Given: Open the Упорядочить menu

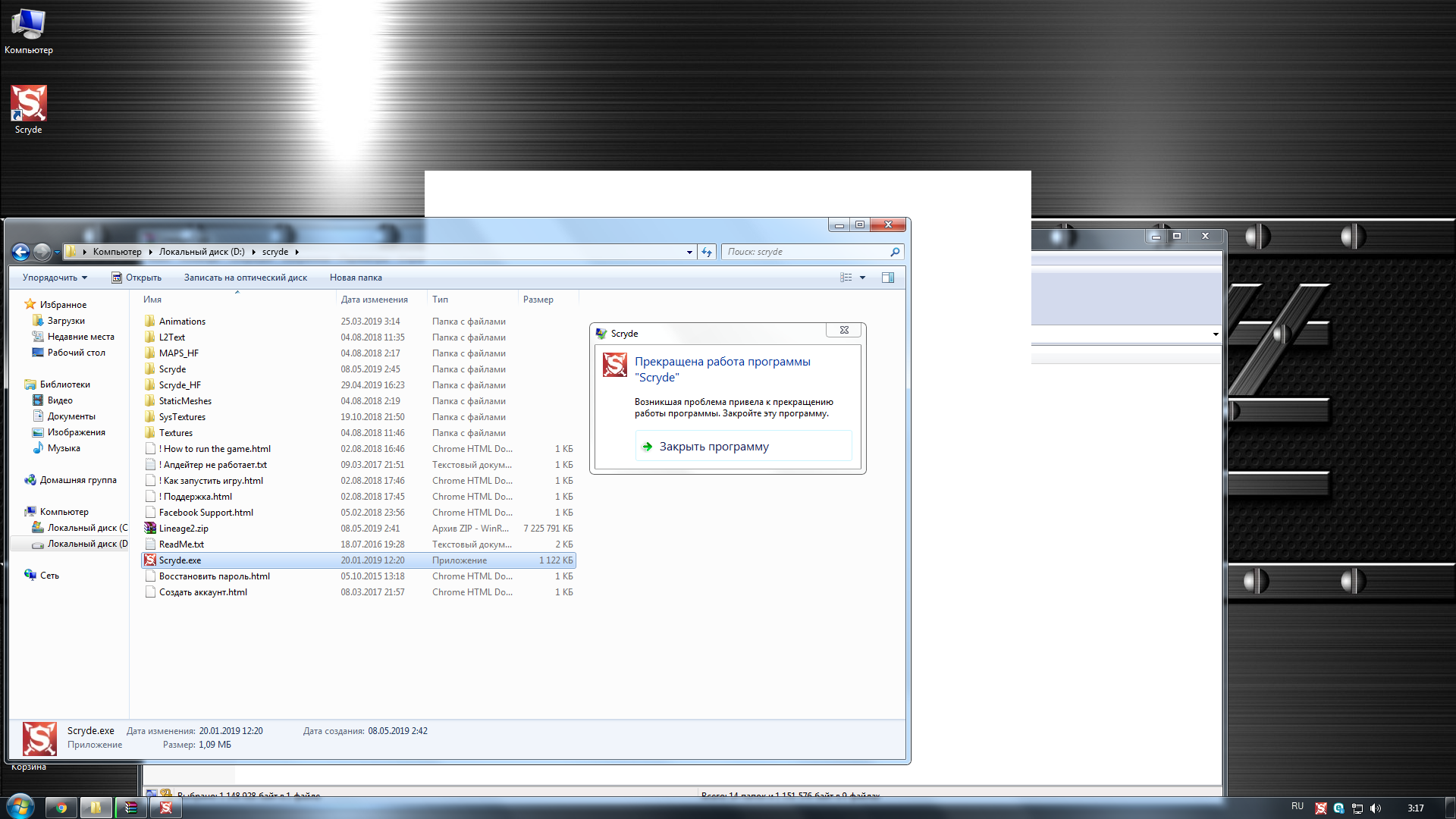Looking at the screenshot, I should (55, 278).
